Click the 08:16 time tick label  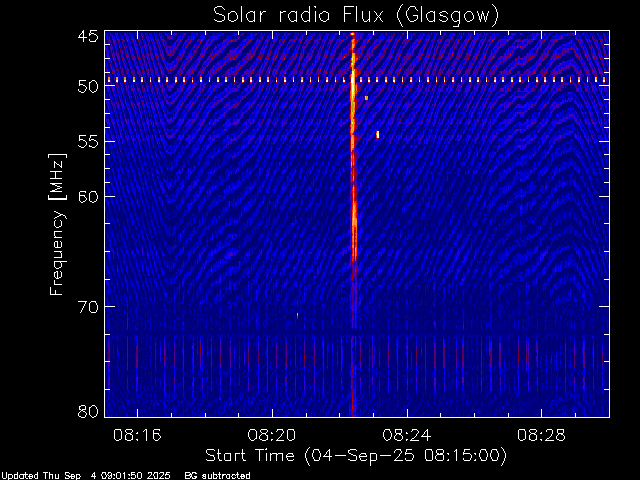pos(137,435)
